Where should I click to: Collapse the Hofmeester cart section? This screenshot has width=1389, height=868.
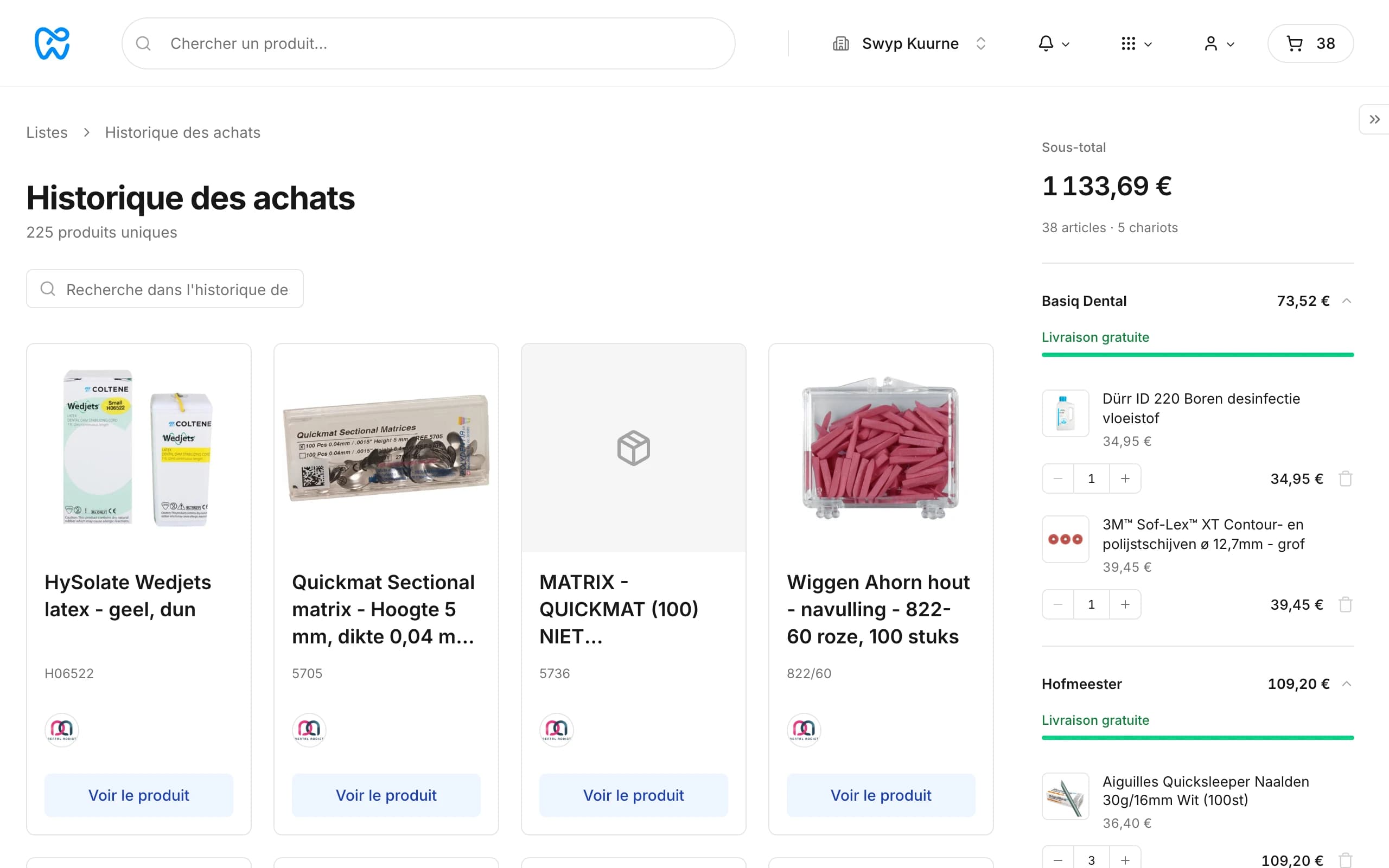[x=1347, y=684]
